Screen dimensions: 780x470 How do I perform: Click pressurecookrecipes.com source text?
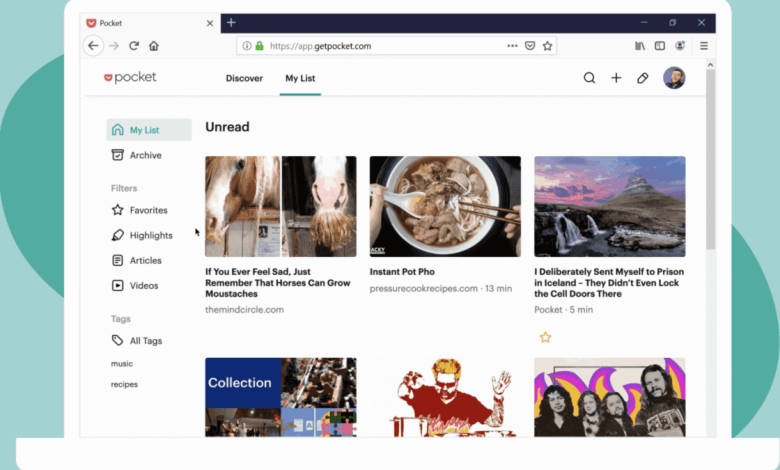click(423, 288)
